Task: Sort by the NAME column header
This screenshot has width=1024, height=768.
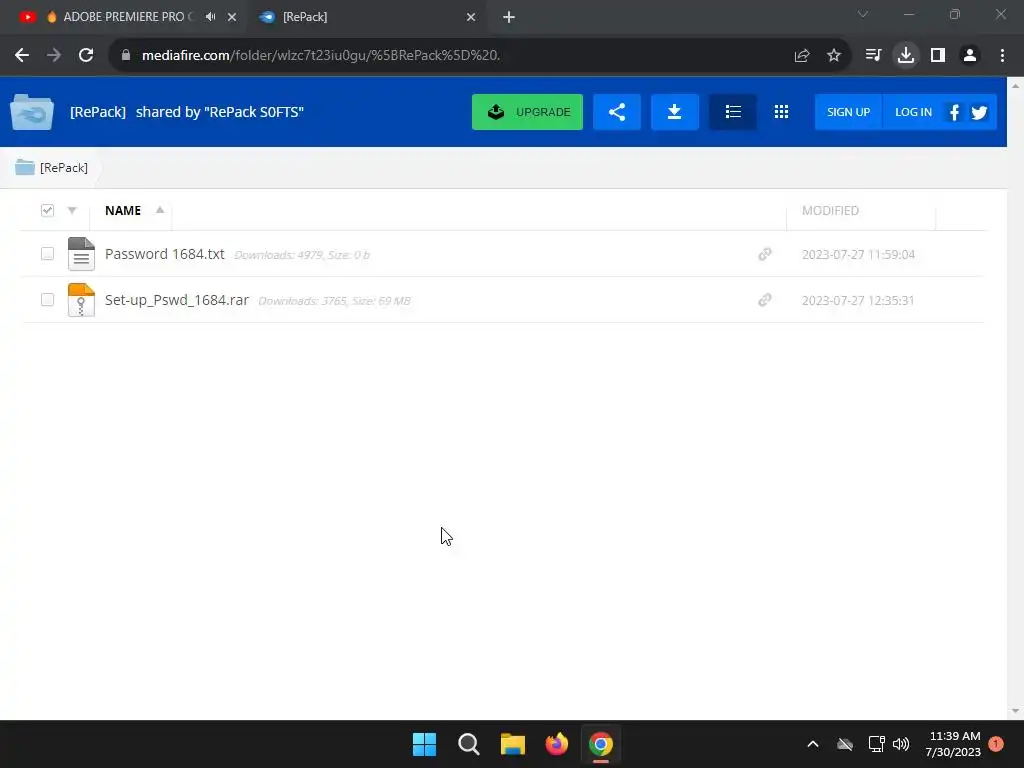Action: pos(123,210)
